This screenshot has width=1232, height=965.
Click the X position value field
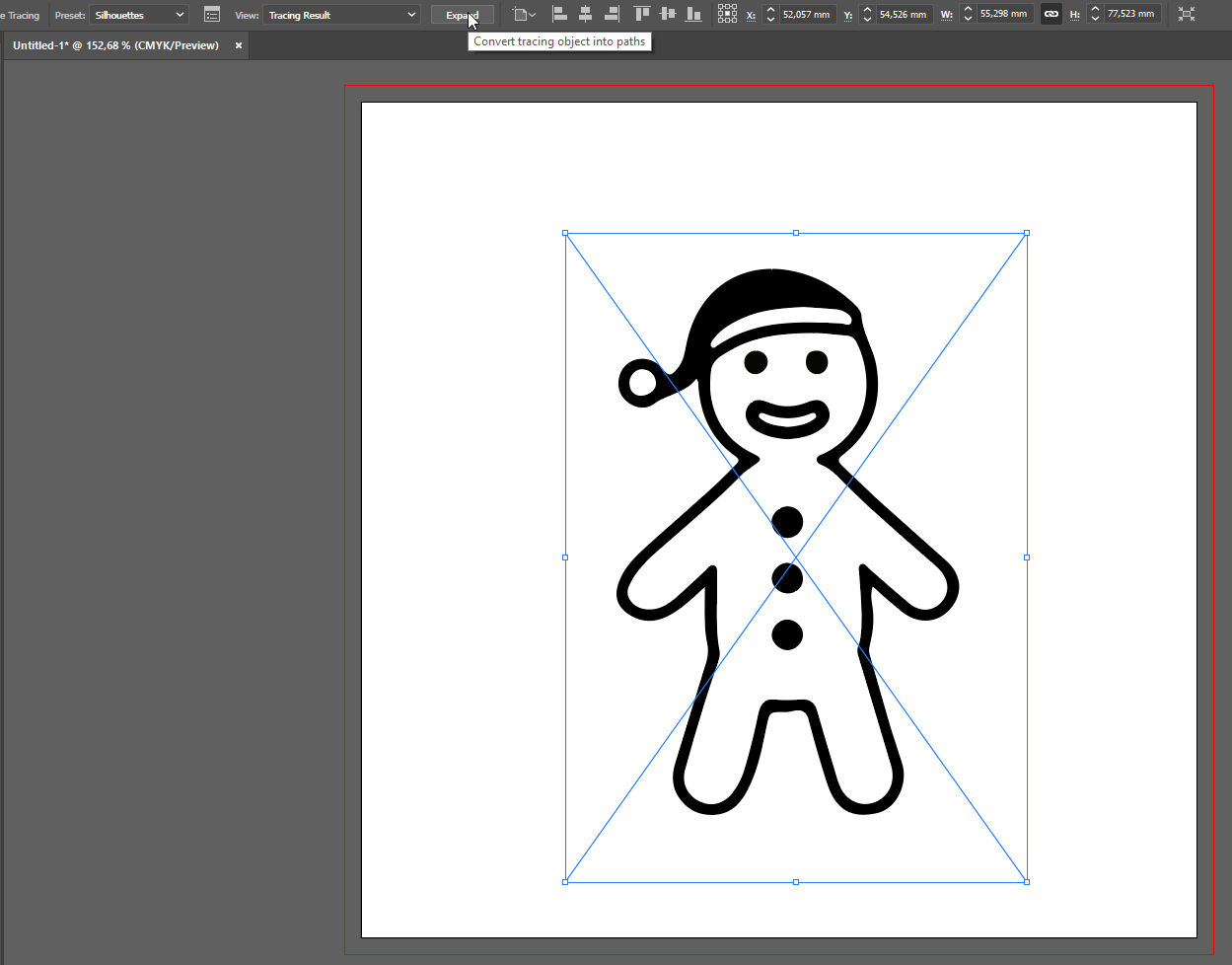(x=807, y=15)
